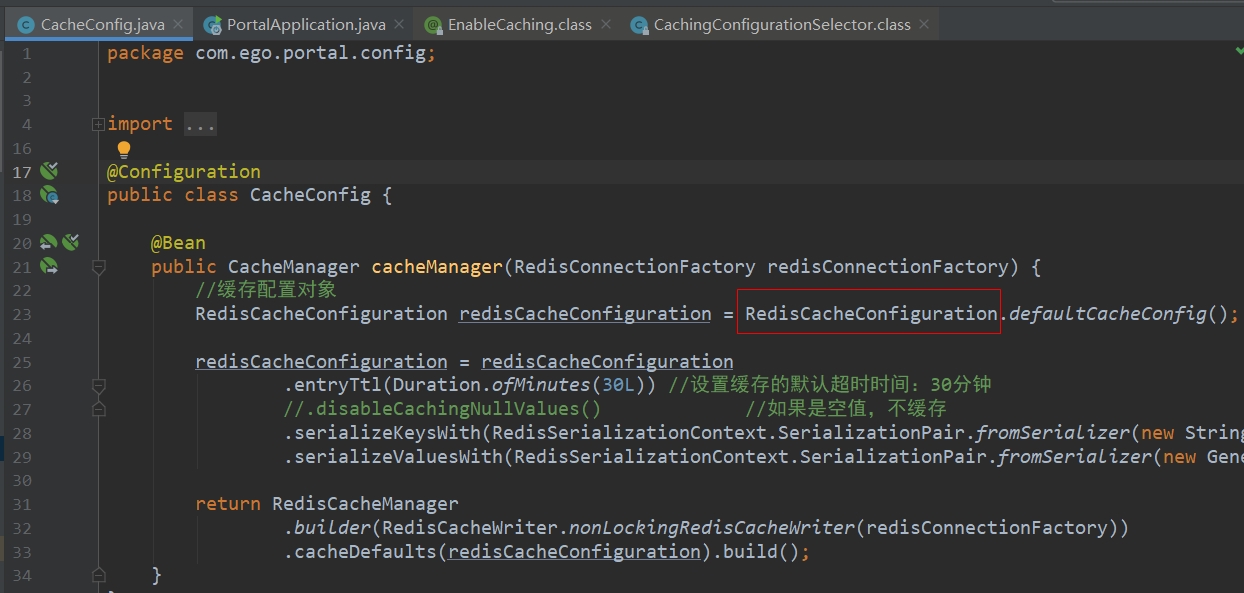Image resolution: width=1244 pixels, height=593 pixels.
Task: Click the PortalApplication.java tab file icon
Action: point(212,25)
